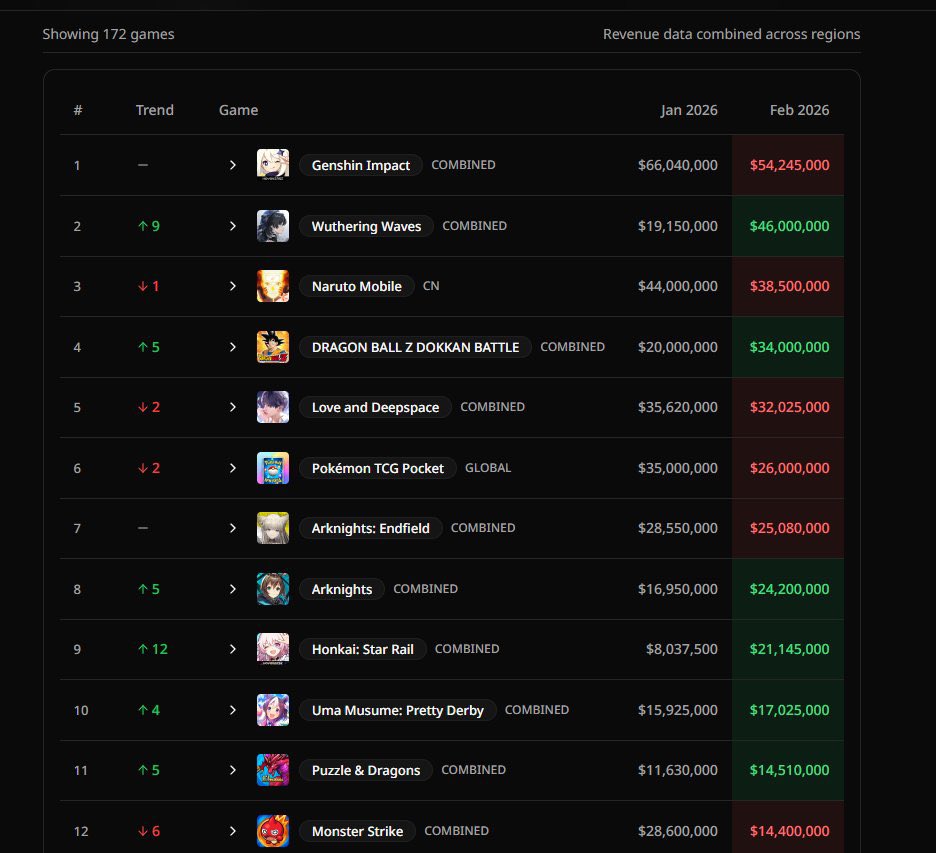936x853 pixels.
Task: Expand the Arknights row 8 chevron
Action: (x=233, y=589)
